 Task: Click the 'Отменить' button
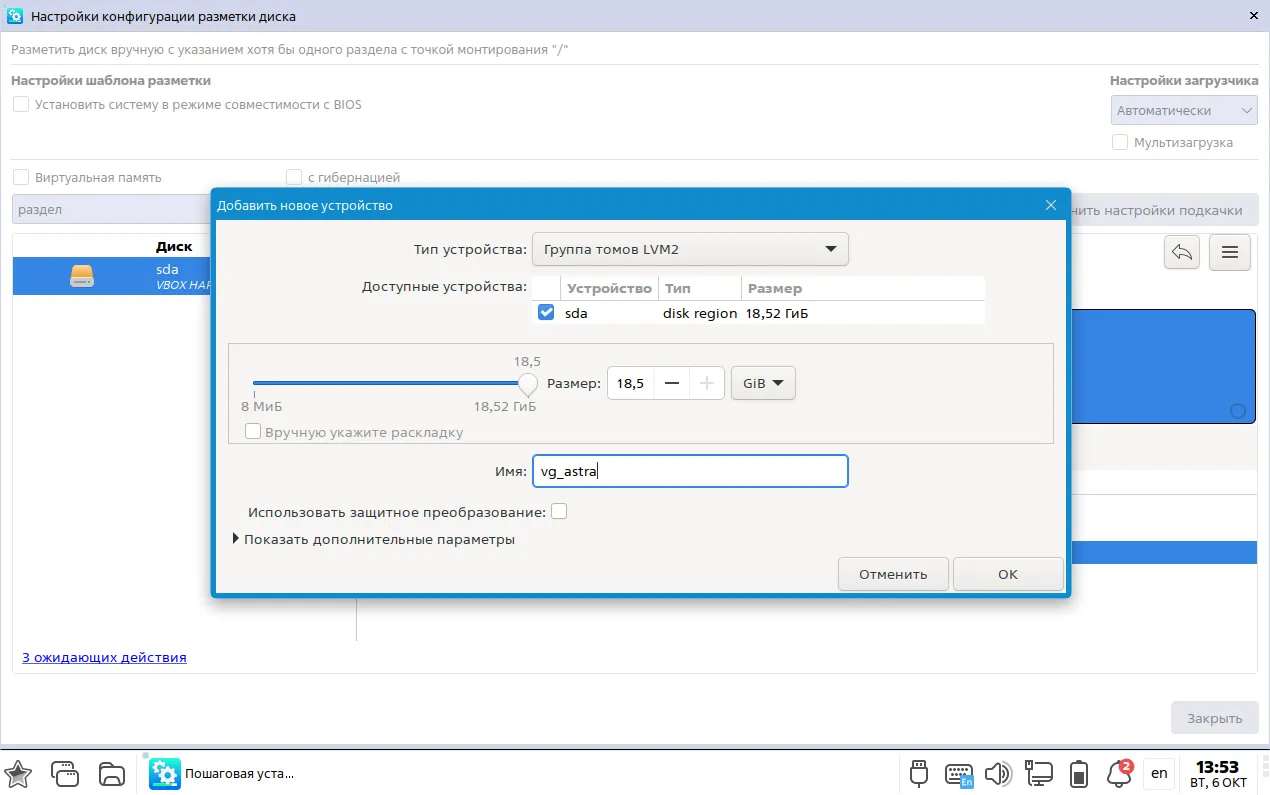(x=893, y=574)
